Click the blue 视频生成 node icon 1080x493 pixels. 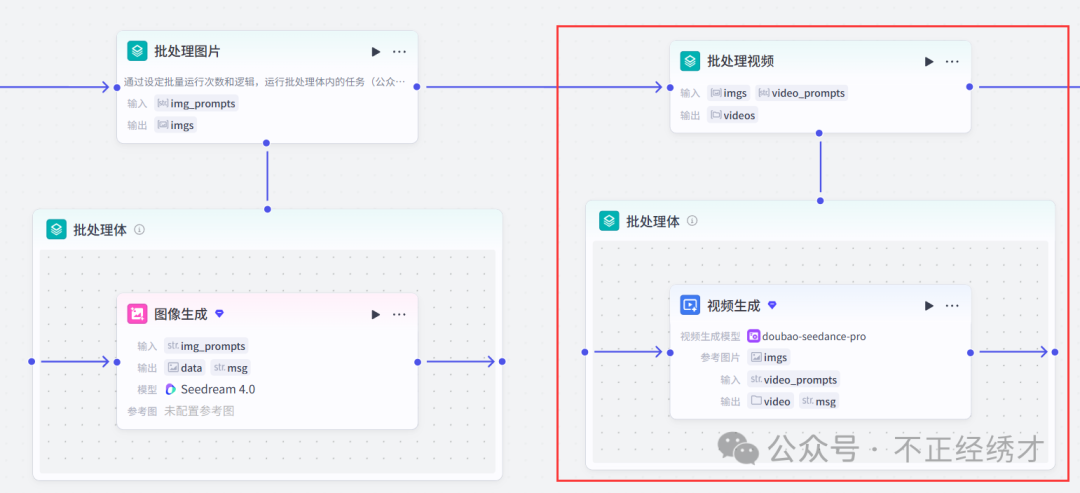690,305
